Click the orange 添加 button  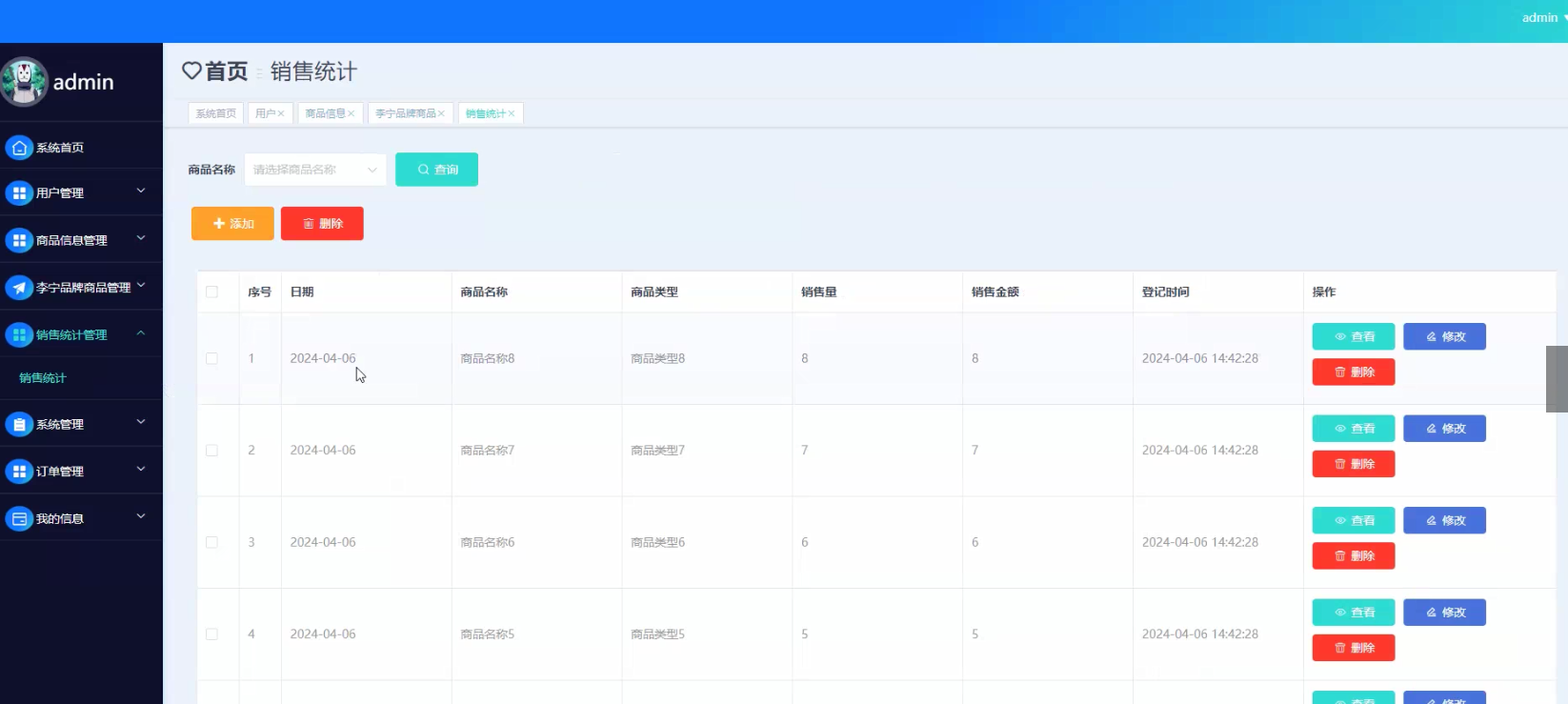pyautogui.click(x=232, y=223)
